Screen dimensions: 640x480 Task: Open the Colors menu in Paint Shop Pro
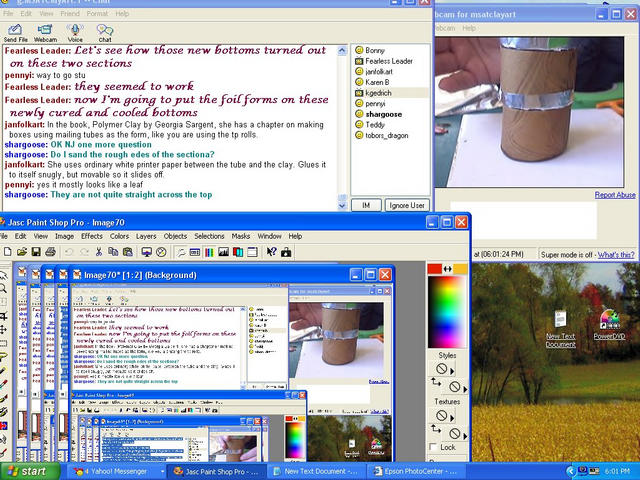pos(119,236)
